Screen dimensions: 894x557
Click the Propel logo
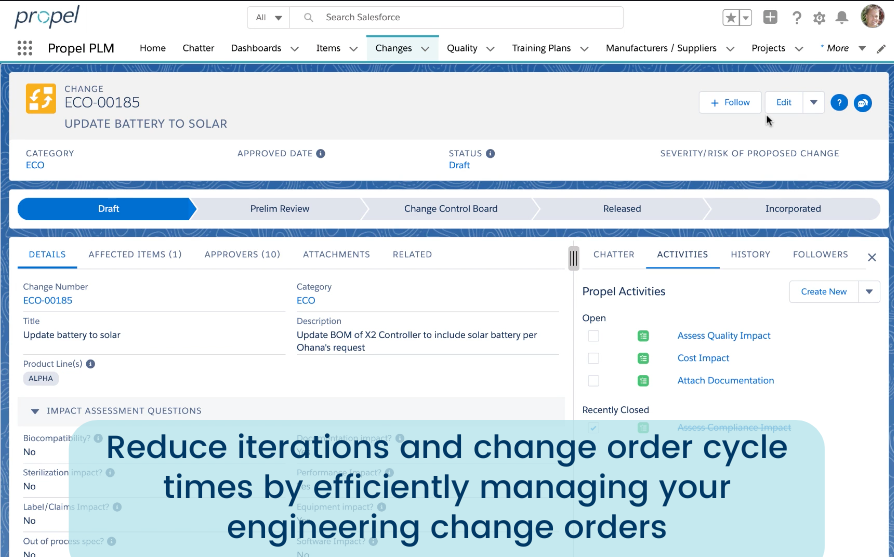[x=47, y=17]
